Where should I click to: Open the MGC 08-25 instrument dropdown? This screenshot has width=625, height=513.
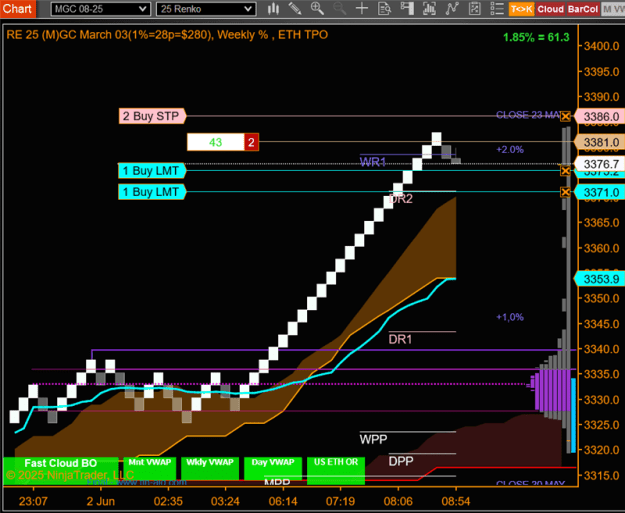(x=100, y=9)
